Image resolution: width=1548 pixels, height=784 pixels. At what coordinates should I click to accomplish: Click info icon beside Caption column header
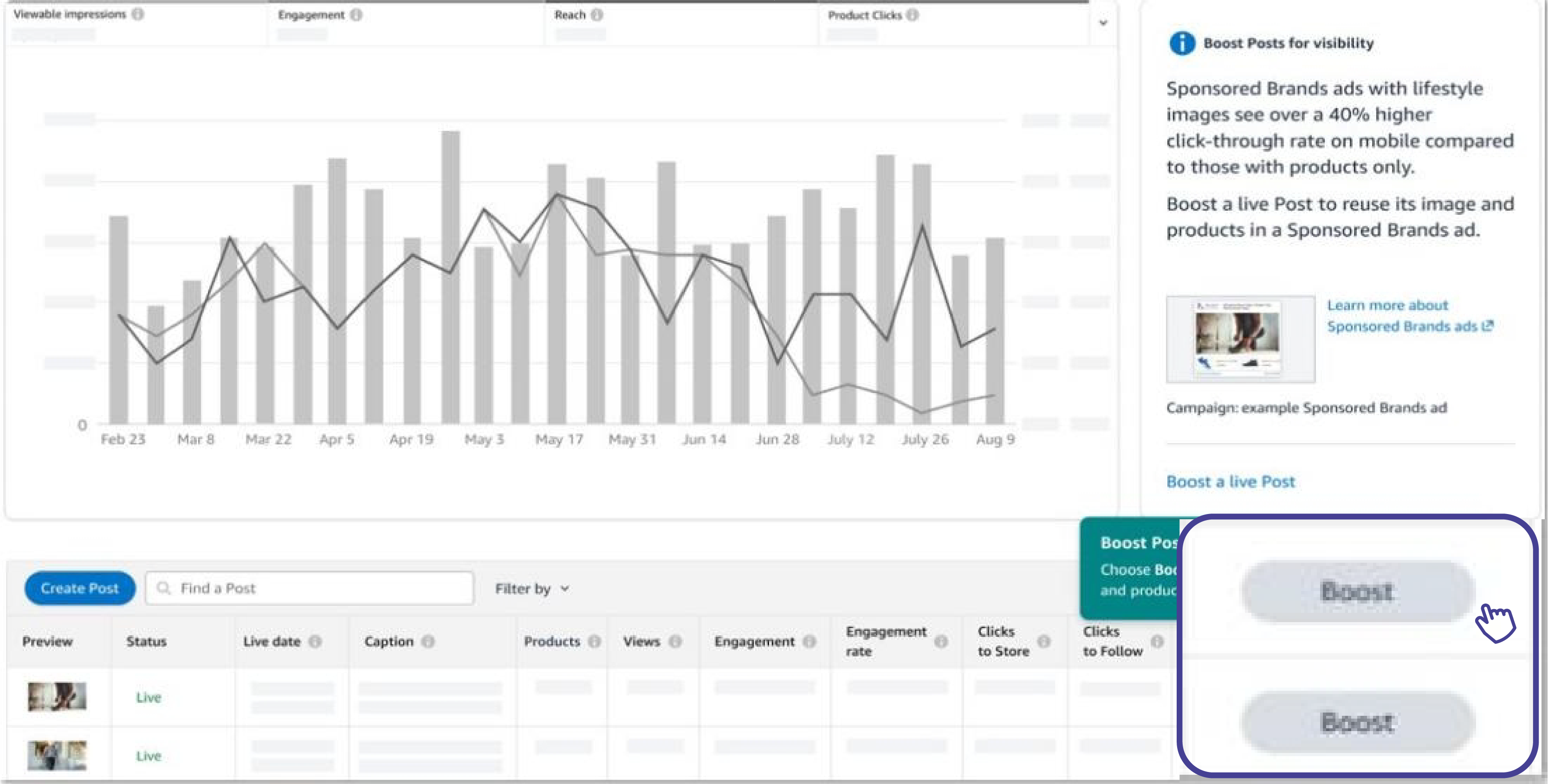point(428,642)
